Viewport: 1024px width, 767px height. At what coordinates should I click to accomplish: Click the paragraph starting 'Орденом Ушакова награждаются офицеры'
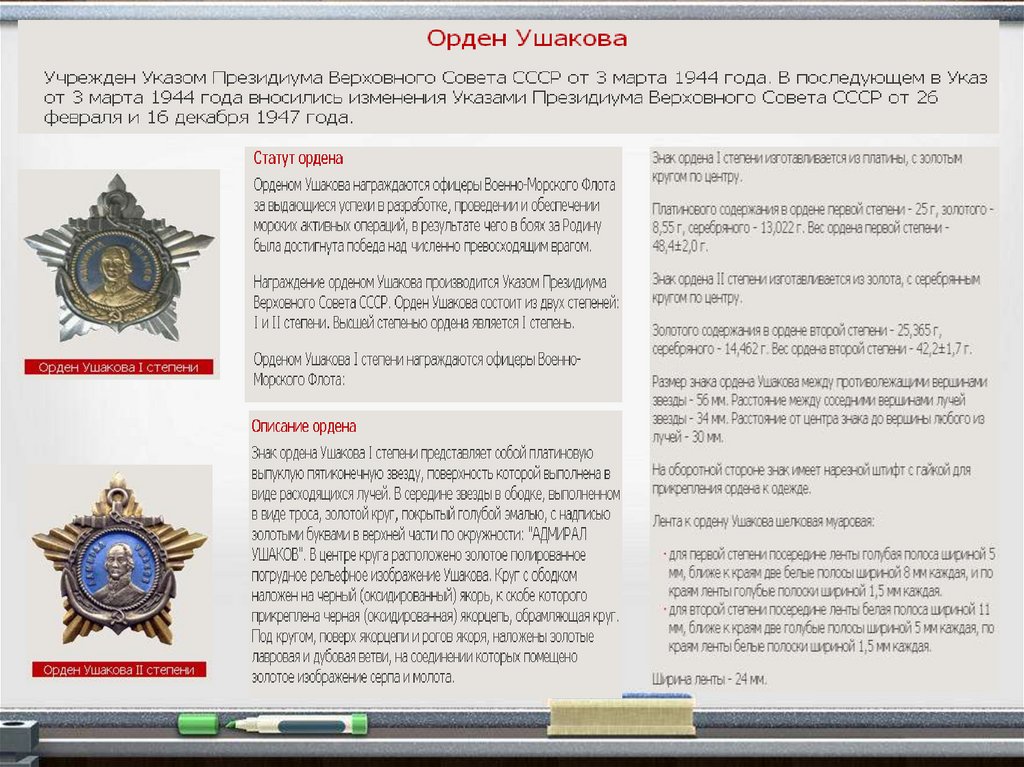click(x=434, y=216)
